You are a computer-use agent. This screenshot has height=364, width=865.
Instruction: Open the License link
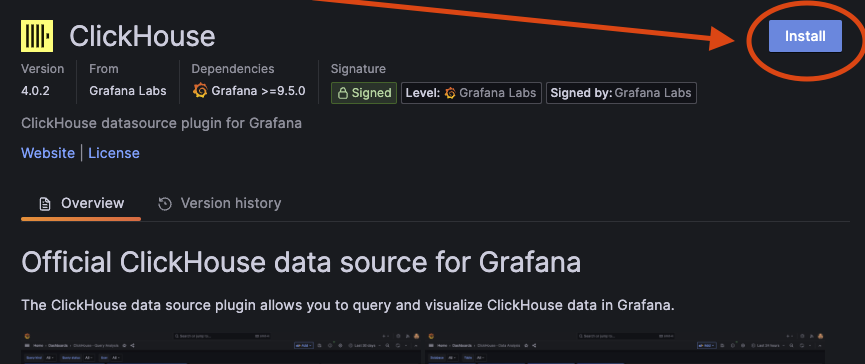[x=114, y=153]
